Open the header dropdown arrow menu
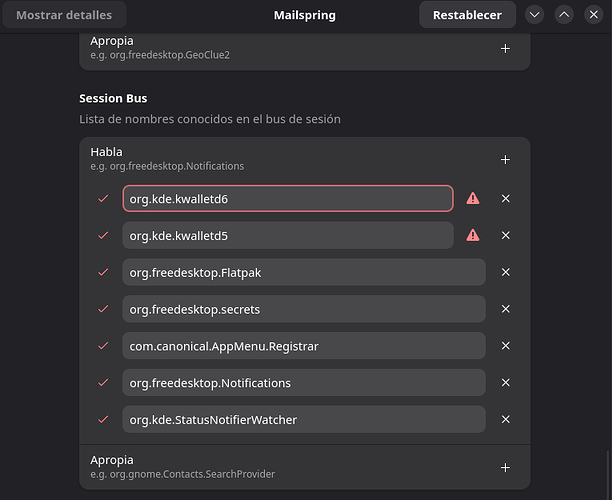 click(x=534, y=15)
